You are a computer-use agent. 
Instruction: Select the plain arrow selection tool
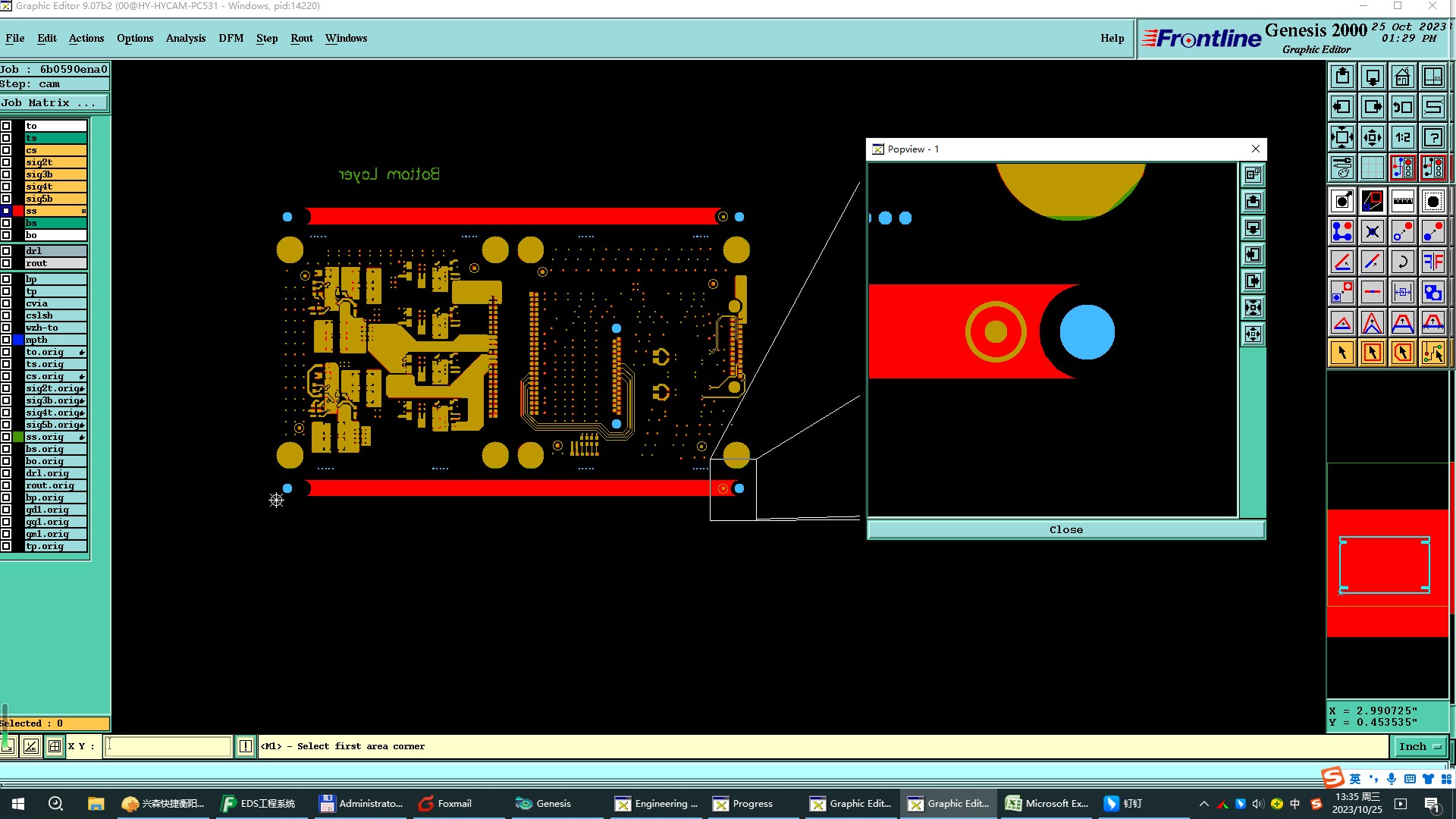click(x=1341, y=353)
